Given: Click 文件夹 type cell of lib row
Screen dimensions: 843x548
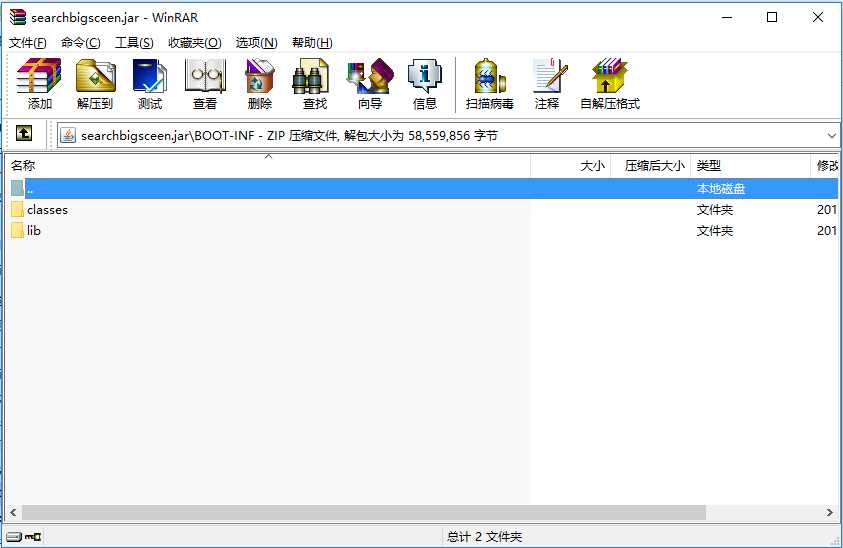Looking at the screenshot, I should tap(715, 231).
